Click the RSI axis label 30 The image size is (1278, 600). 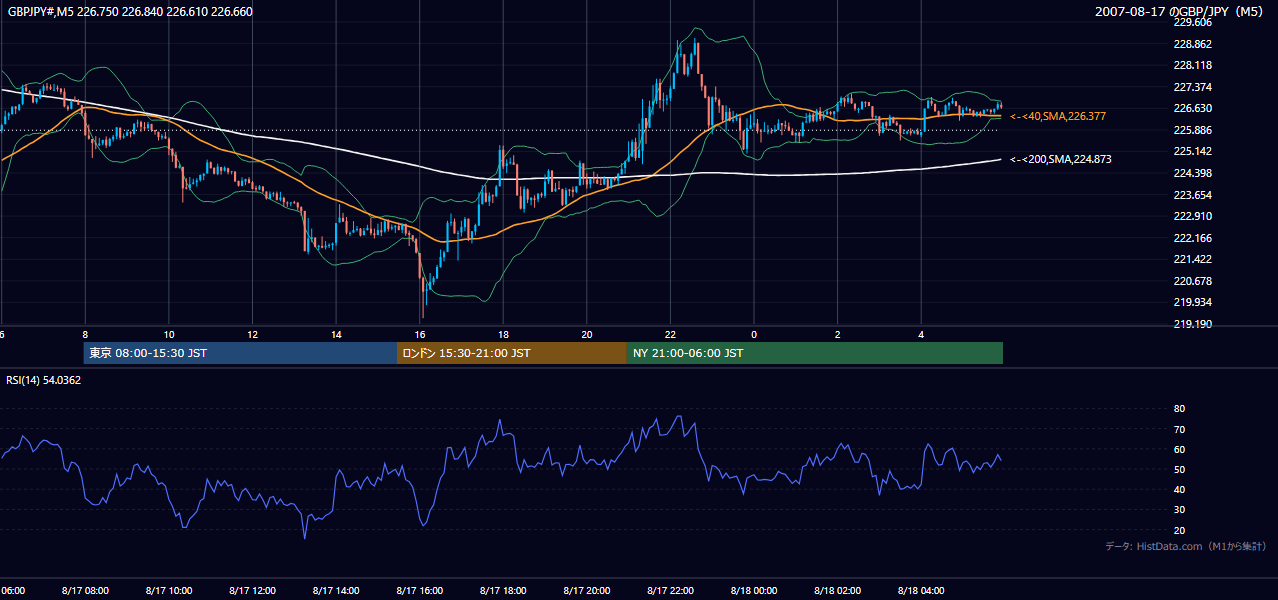click(1179, 510)
